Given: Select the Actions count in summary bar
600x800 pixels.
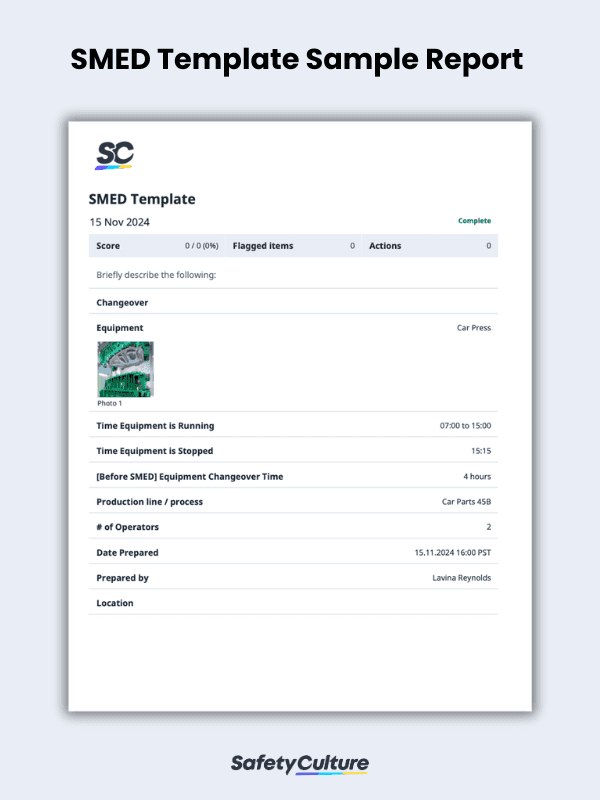Looking at the screenshot, I should 488,246.
